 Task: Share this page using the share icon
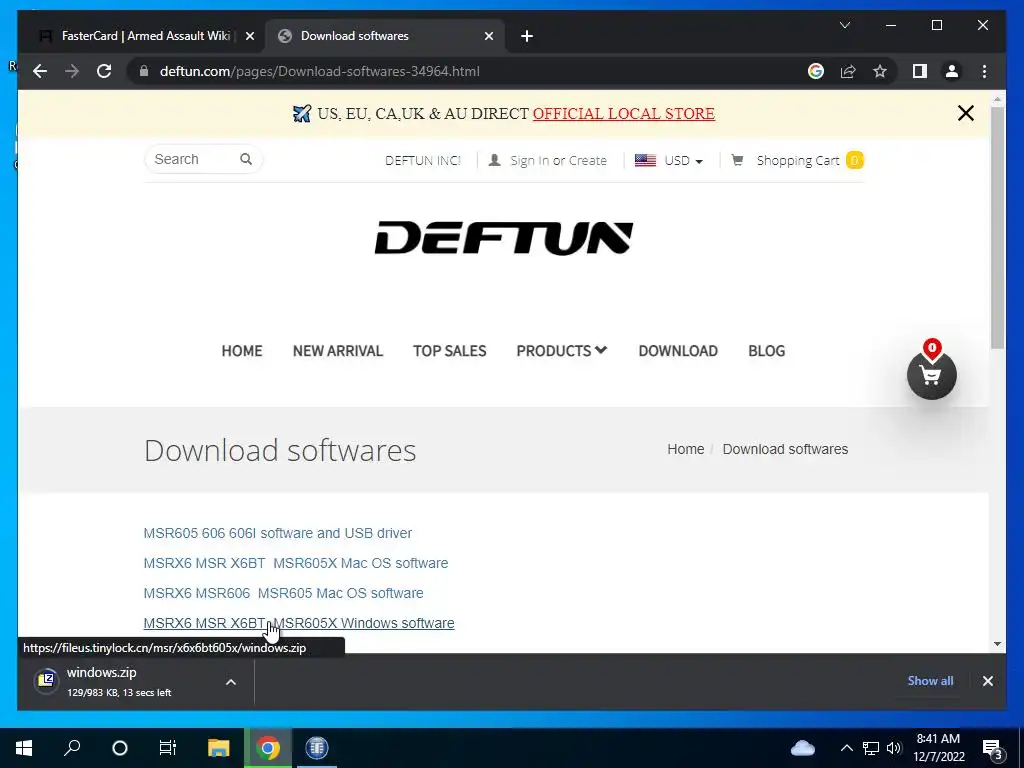[x=848, y=71]
